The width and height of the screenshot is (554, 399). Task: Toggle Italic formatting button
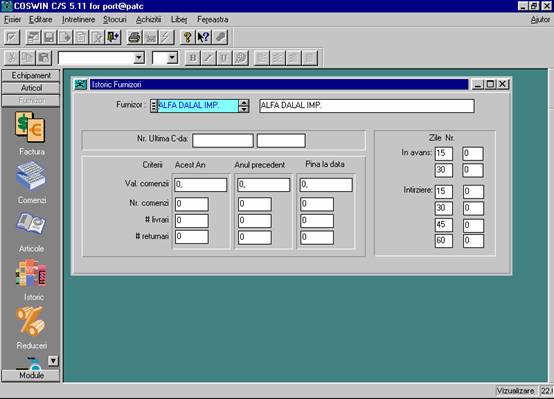pos(208,58)
